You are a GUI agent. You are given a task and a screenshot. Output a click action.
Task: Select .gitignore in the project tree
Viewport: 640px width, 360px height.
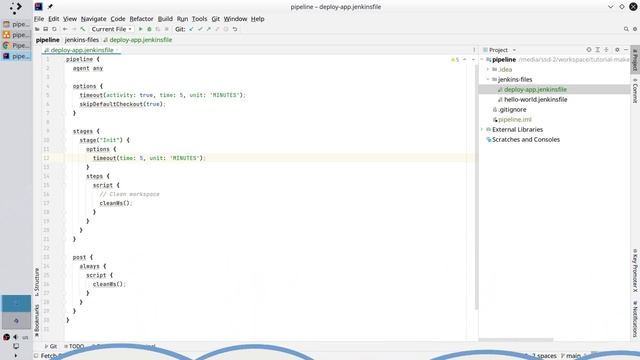(512, 109)
